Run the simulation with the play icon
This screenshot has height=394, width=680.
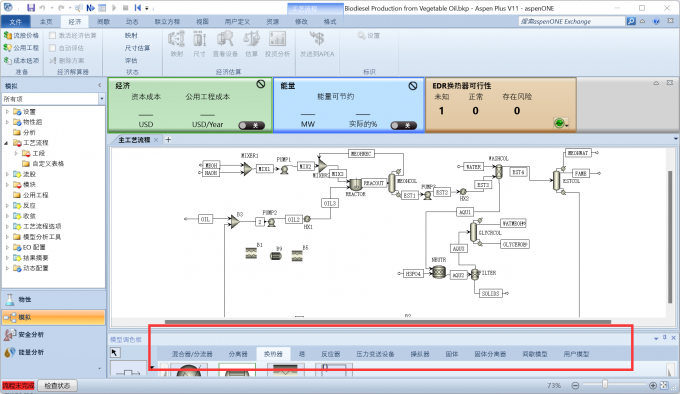click(x=114, y=8)
